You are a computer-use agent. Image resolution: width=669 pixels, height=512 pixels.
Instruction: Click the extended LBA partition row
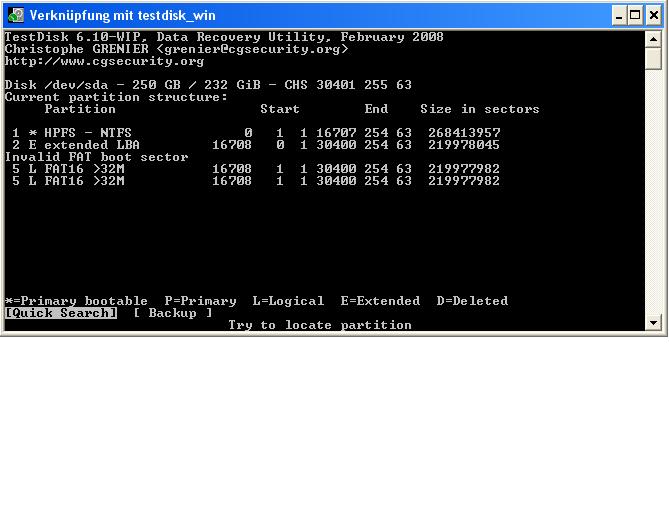256,145
